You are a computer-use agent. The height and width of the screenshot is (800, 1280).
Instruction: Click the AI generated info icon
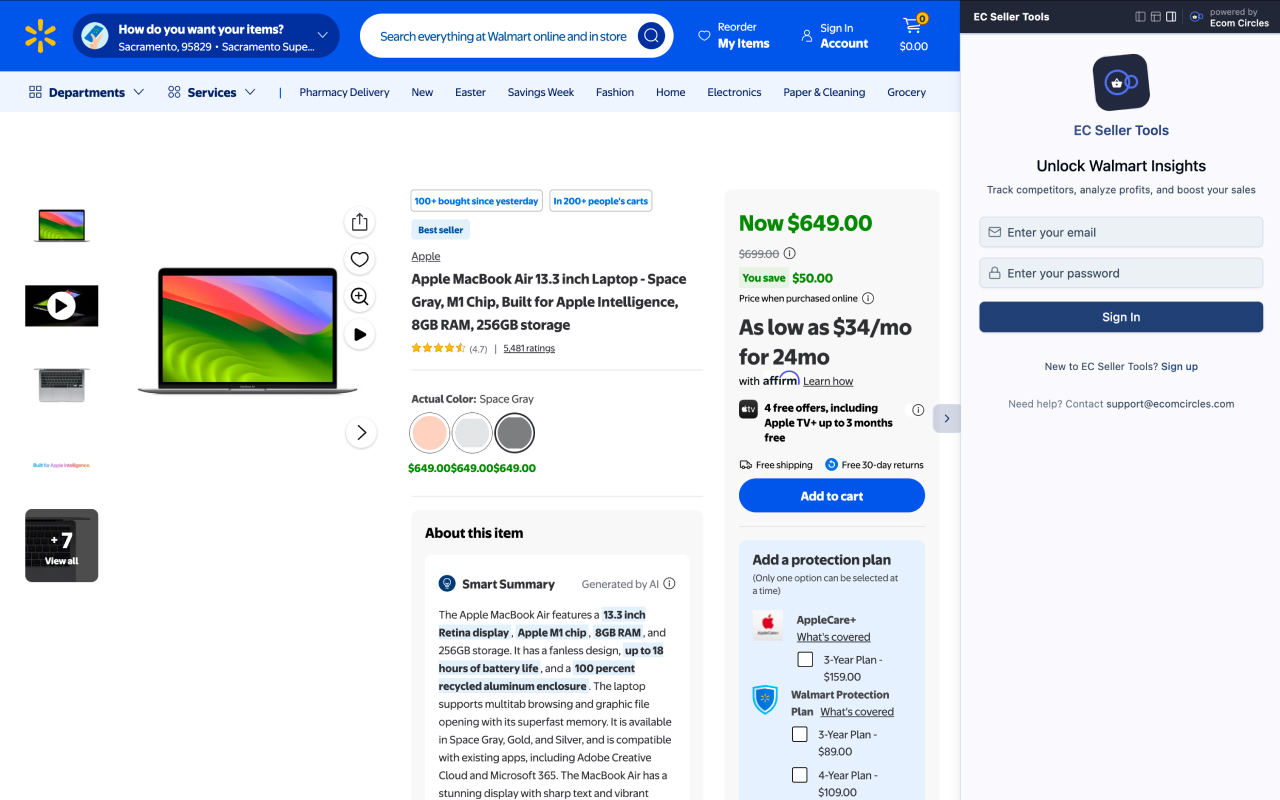[670, 584]
